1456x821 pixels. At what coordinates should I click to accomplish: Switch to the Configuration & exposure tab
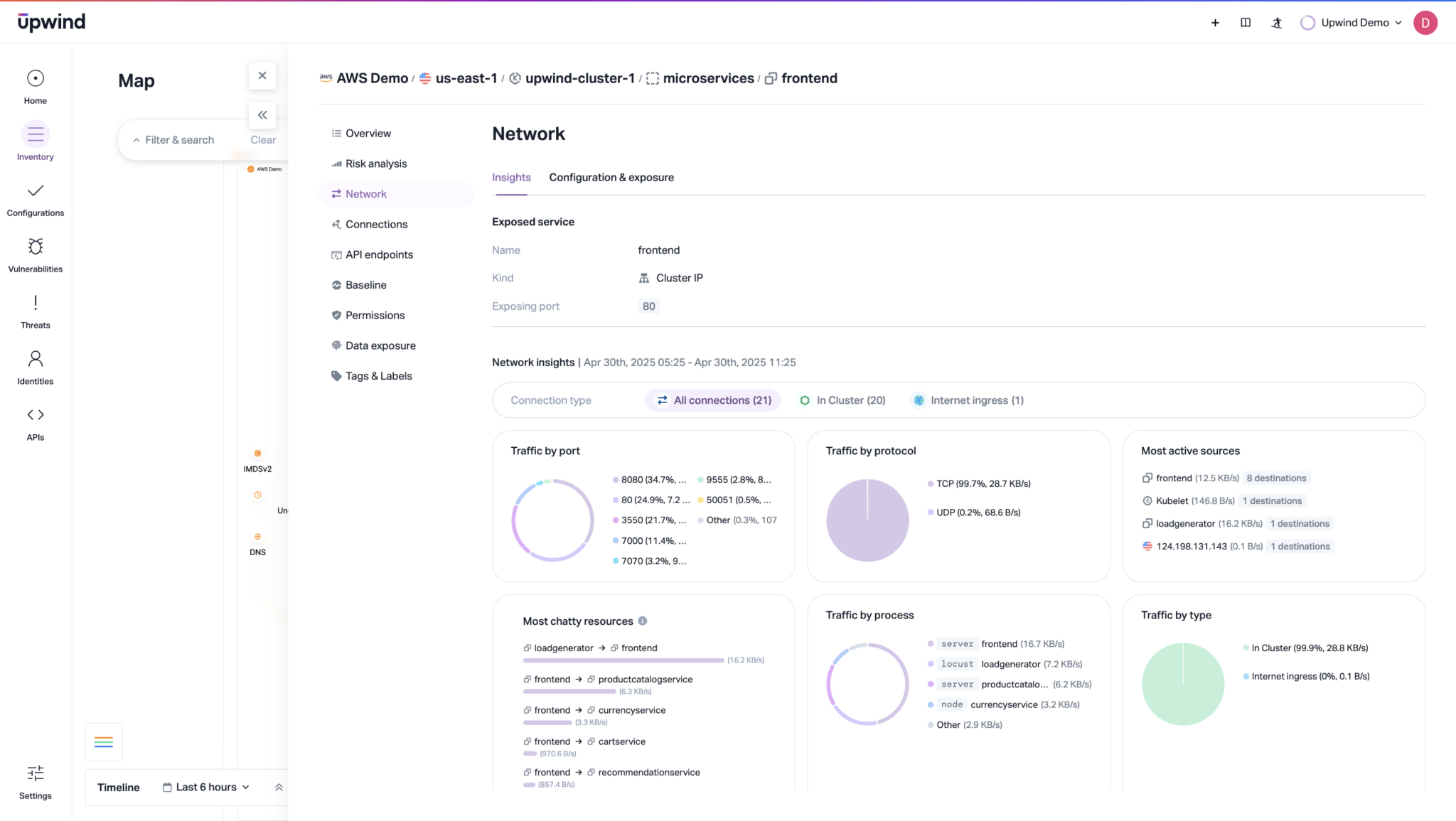(611, 177)
